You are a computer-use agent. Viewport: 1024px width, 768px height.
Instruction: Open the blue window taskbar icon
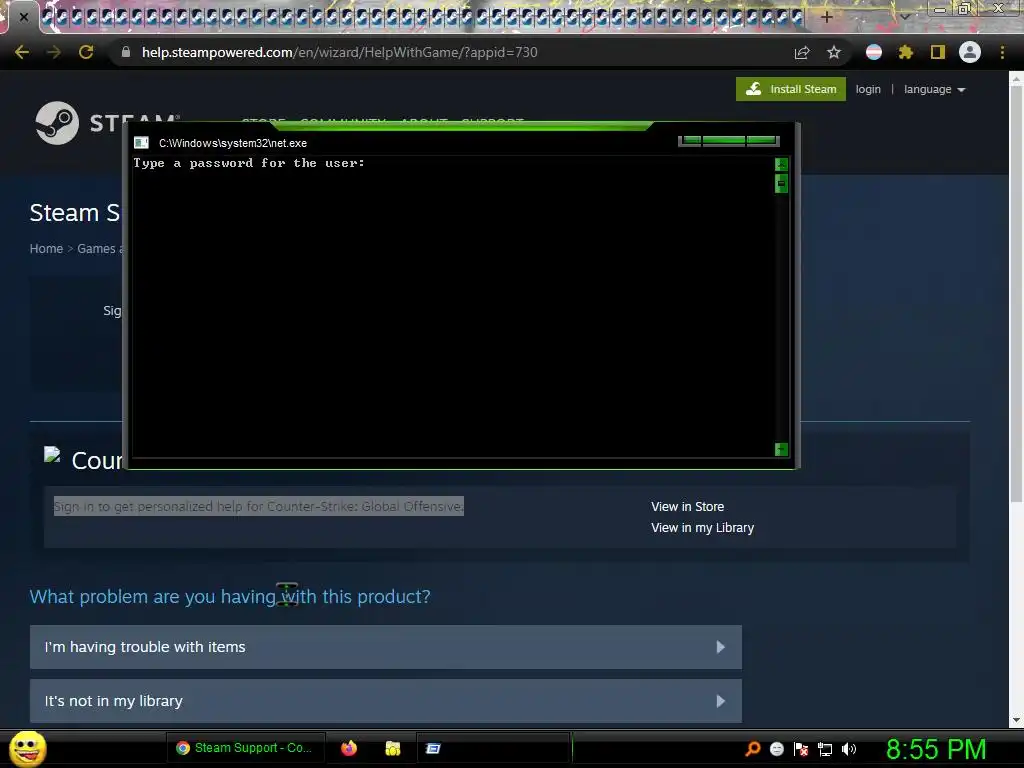coord(433,748)
